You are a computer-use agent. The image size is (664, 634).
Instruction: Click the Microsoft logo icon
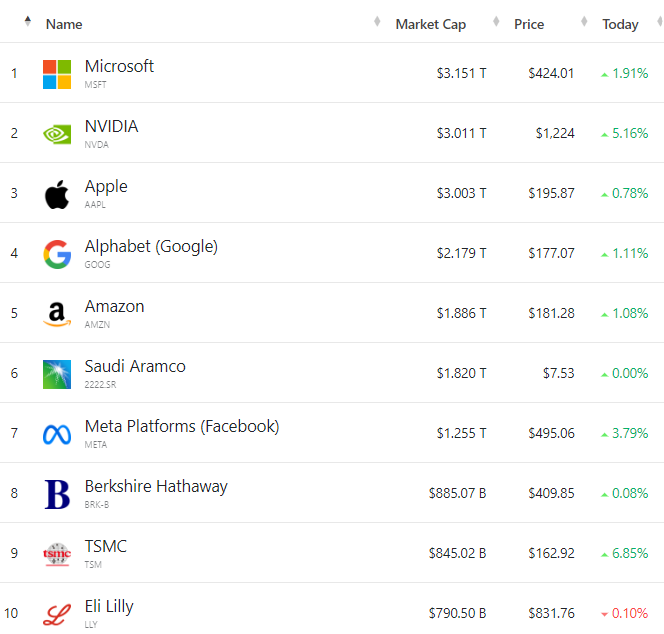click(x=57, y=74)
